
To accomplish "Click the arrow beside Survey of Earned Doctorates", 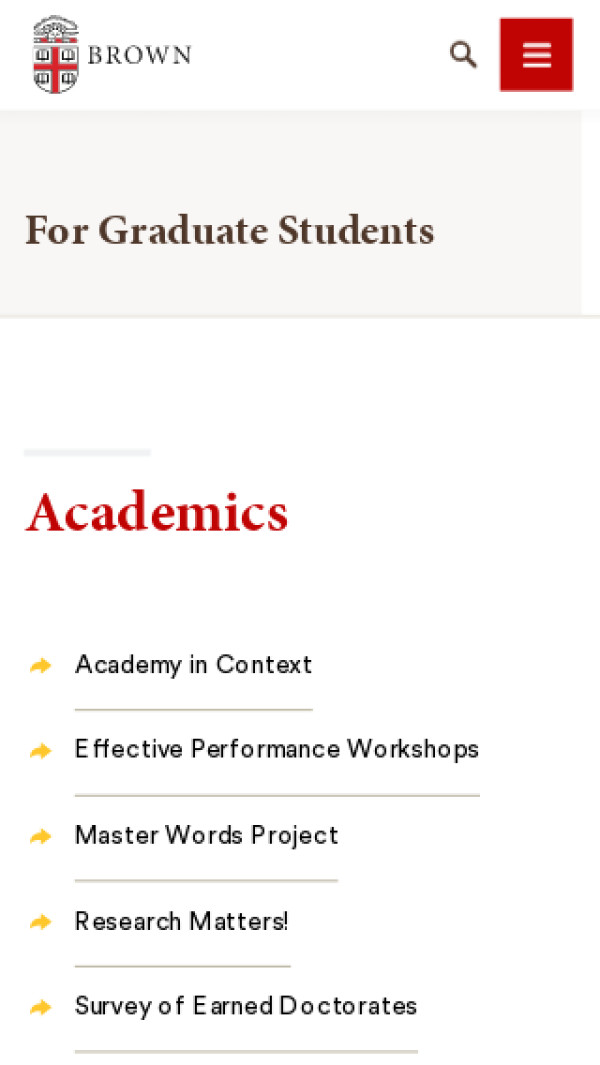I will tap(40, 1007).
